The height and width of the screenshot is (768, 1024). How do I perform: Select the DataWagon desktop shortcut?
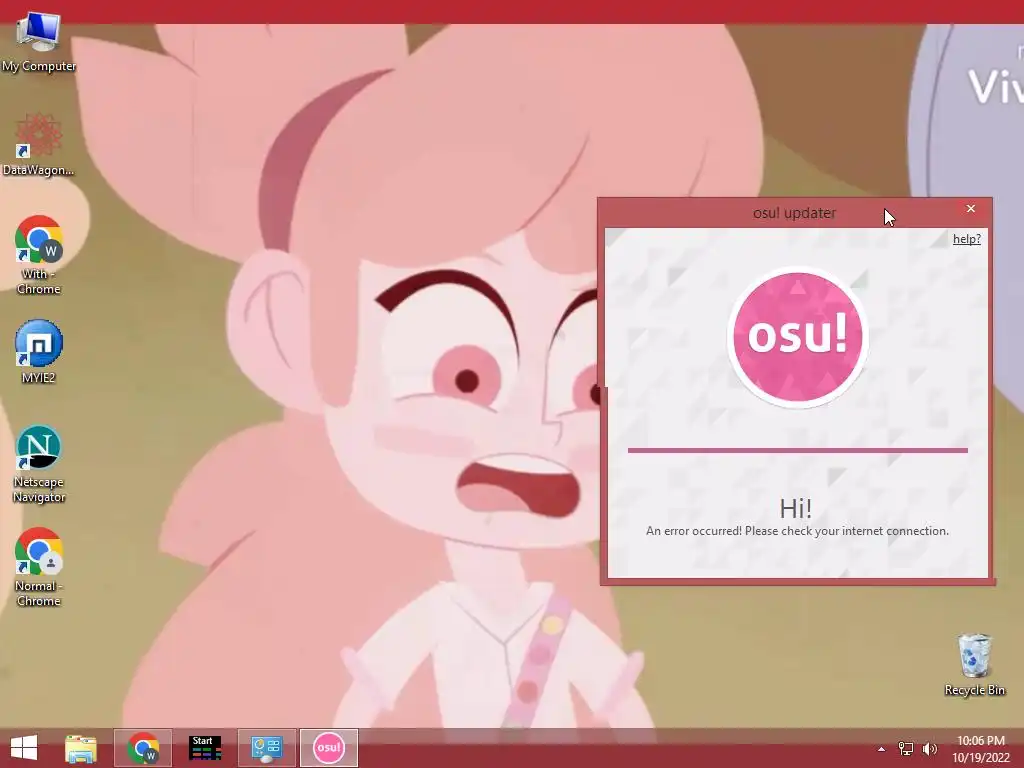click(39, 145)
